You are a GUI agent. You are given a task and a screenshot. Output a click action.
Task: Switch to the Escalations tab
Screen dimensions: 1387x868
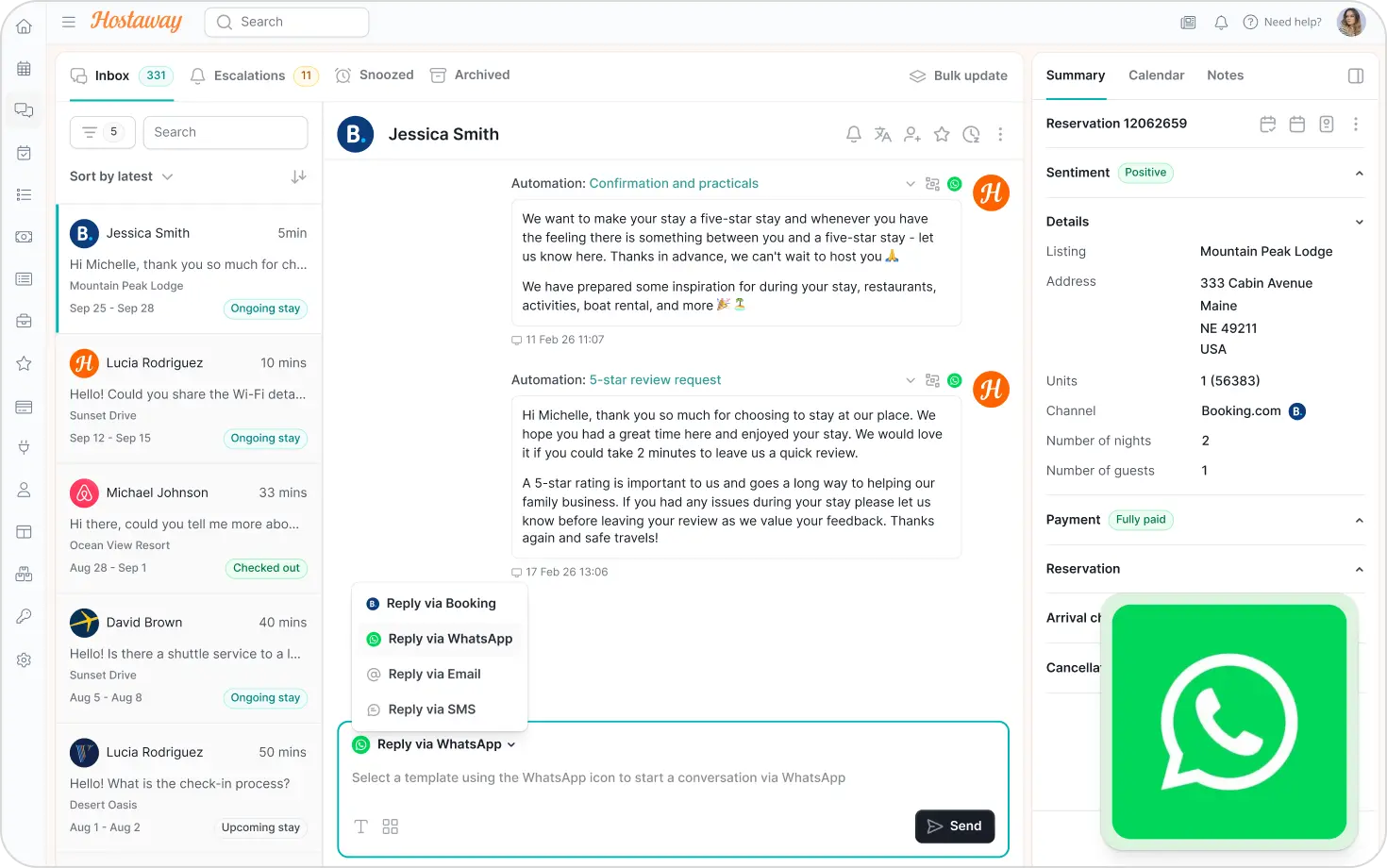254,75
